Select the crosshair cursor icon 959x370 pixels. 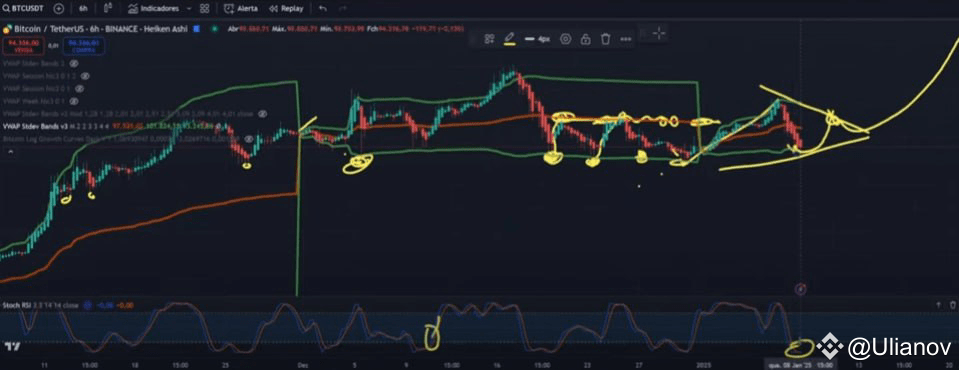click(x=659, y=33)
